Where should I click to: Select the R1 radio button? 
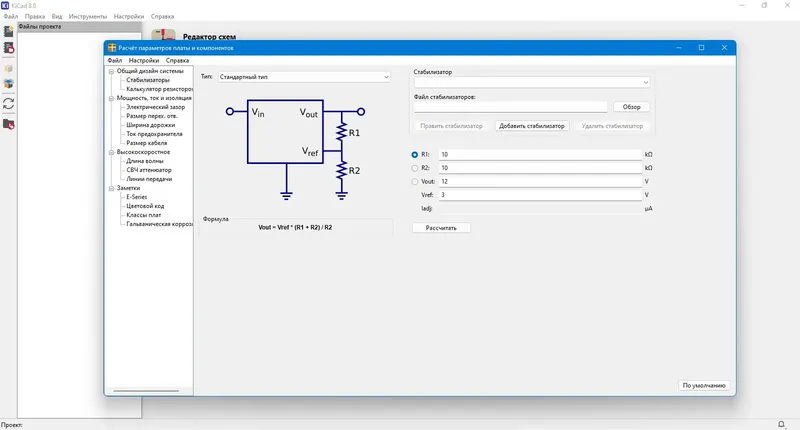coord(414,155)
